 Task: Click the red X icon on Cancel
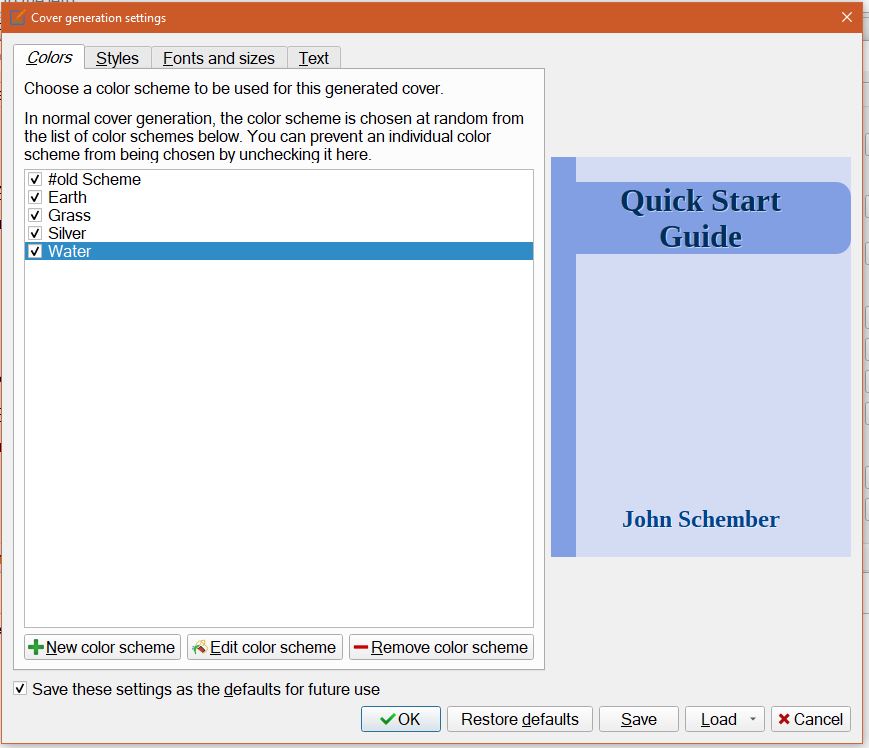tap(784, 719)
